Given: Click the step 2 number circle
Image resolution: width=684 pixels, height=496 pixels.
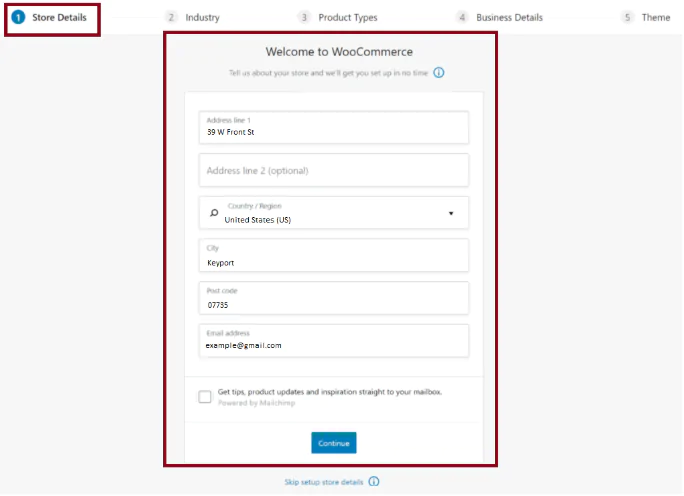Looking at the screenshot, I should tap(172, 17).
